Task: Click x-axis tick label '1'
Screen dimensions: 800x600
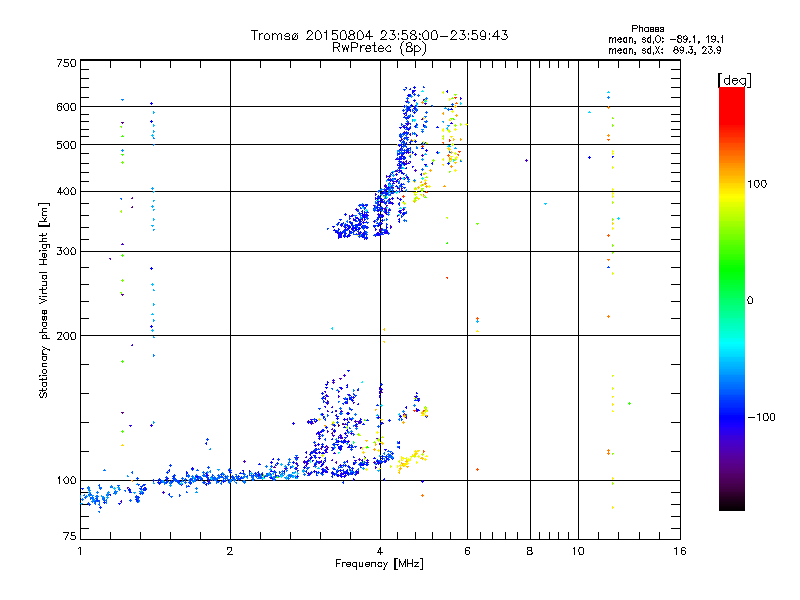Action: point(80,551)
